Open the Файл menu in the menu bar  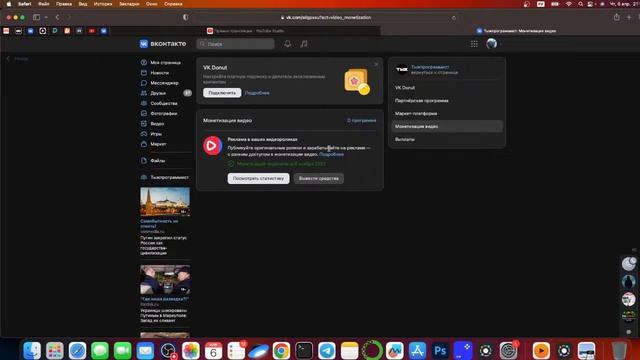pos(44,4)
